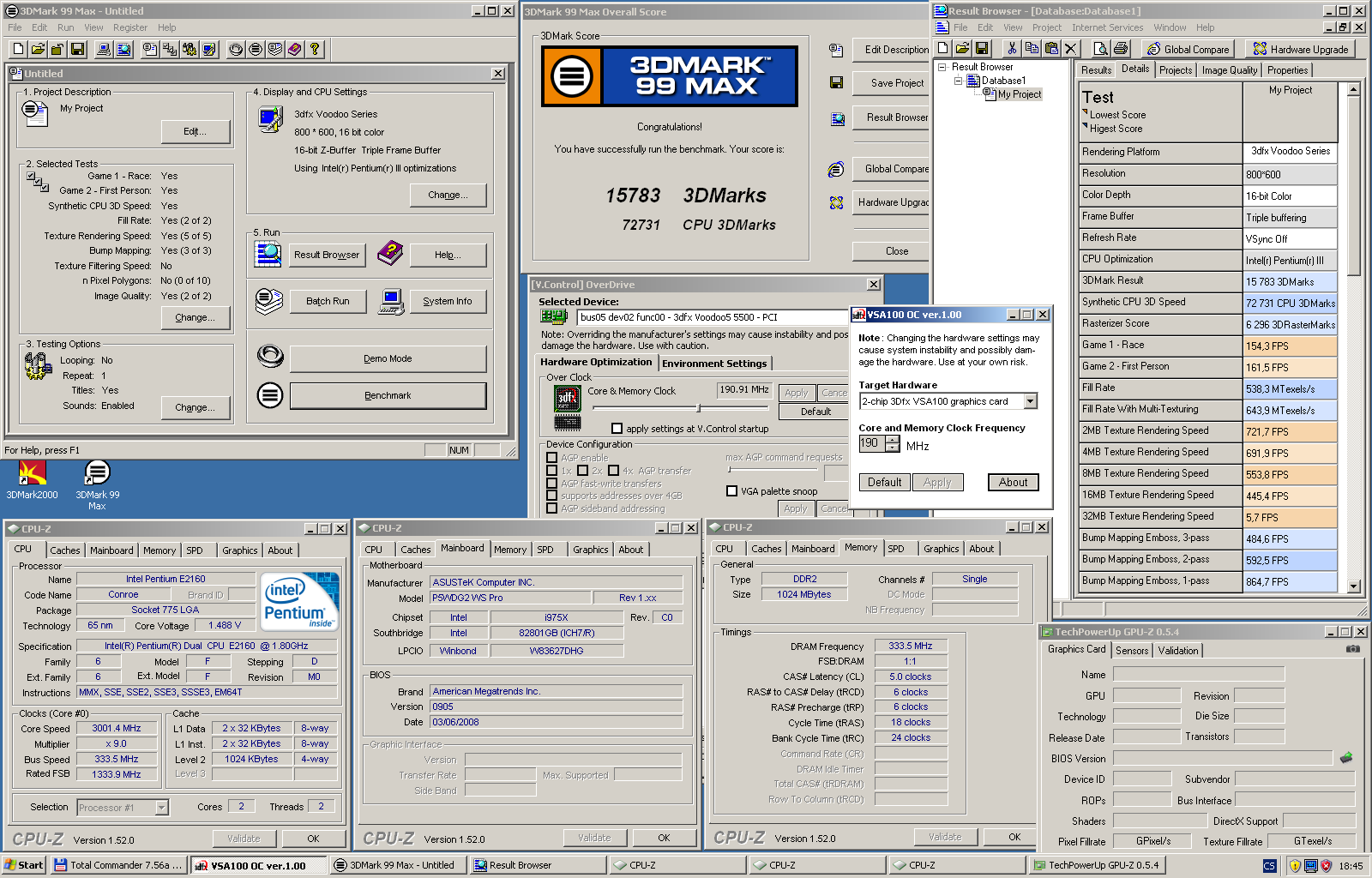The image size is (1372, 878).
Task: Click Core & Memory Clock slider thumb
Action: [x=698, y=408]
